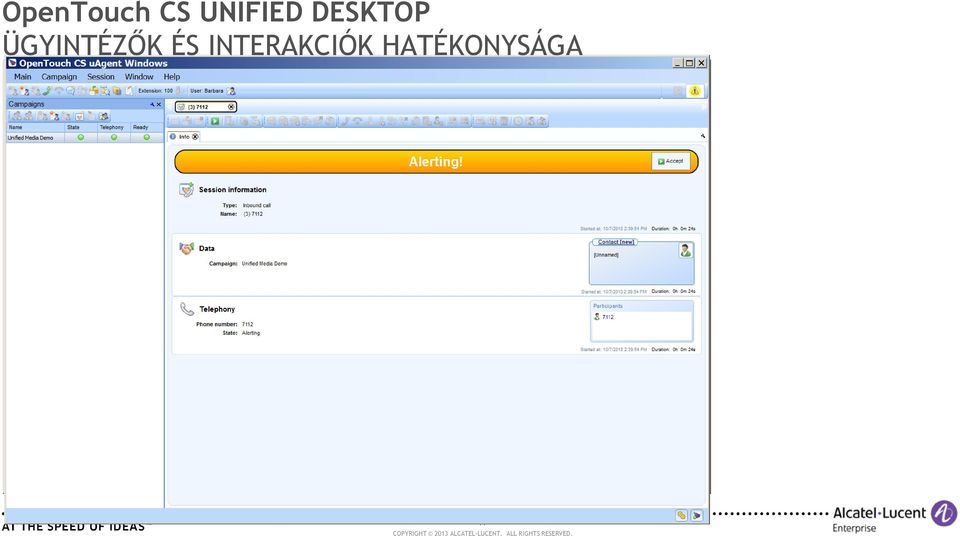Click the agent with red badge icon in Campaigns toolbar
The width and height of the screenshot is (960, 536).
point(54,116)
